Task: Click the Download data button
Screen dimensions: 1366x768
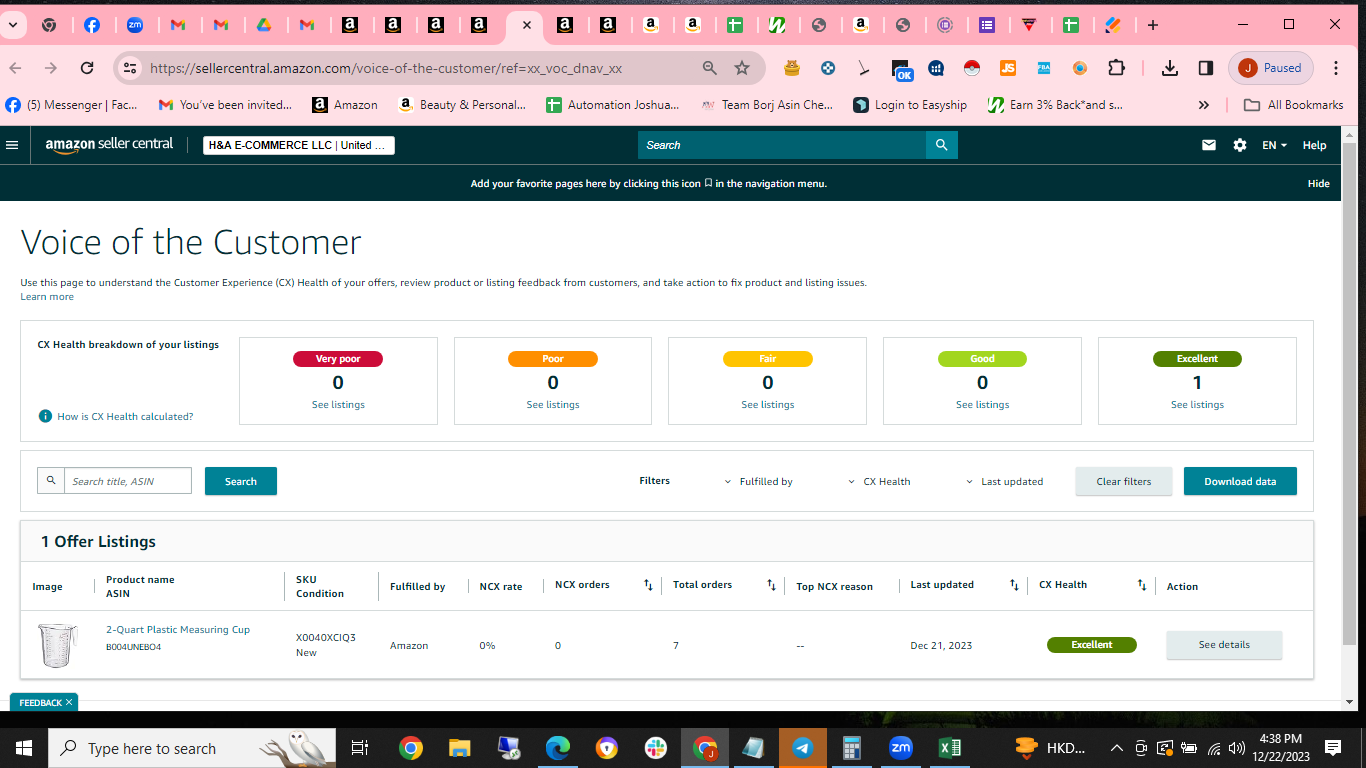Action: pyautogui.click(x=1240, y=481)
